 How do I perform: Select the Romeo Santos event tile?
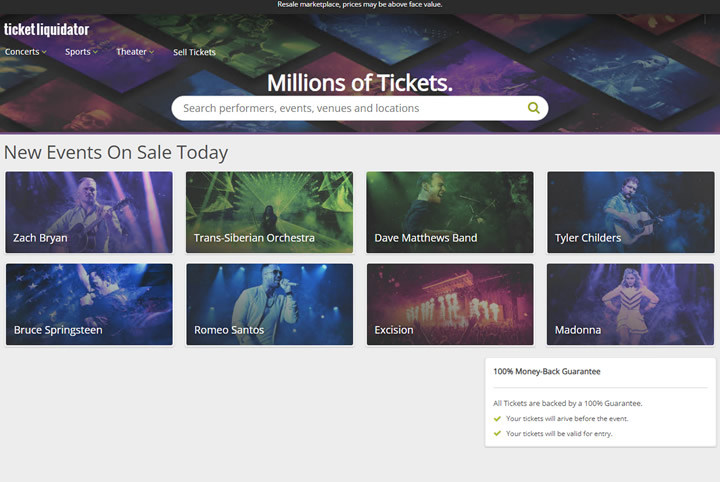tap(270, 304)
